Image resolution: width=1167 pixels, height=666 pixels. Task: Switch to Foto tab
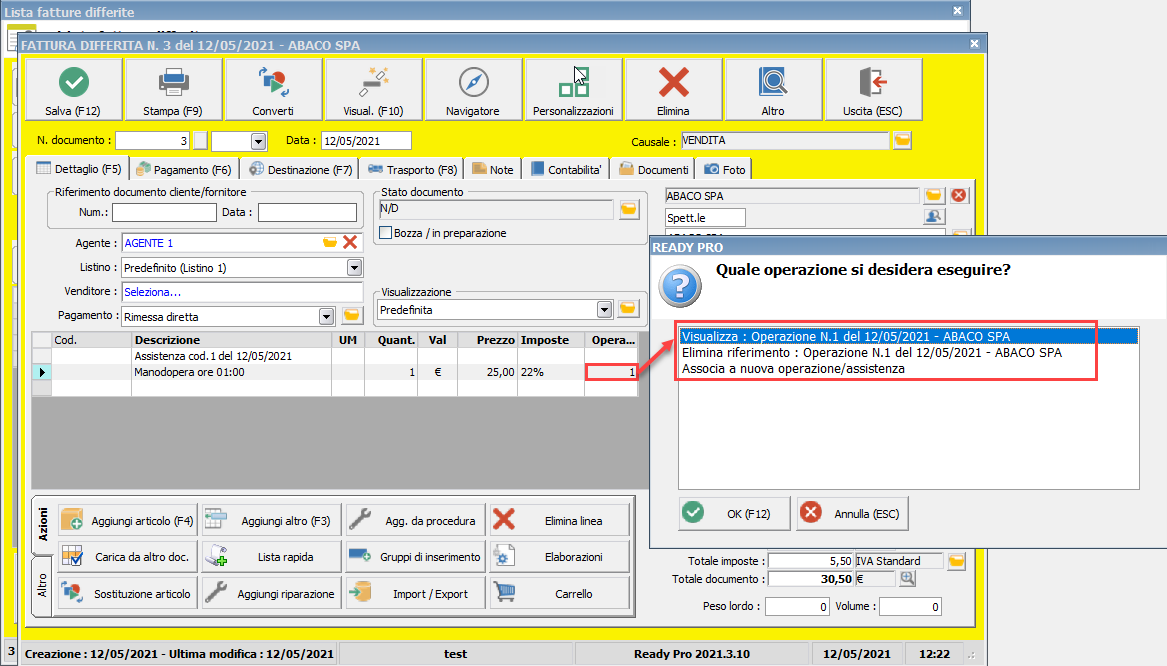[x=725, y=170]
